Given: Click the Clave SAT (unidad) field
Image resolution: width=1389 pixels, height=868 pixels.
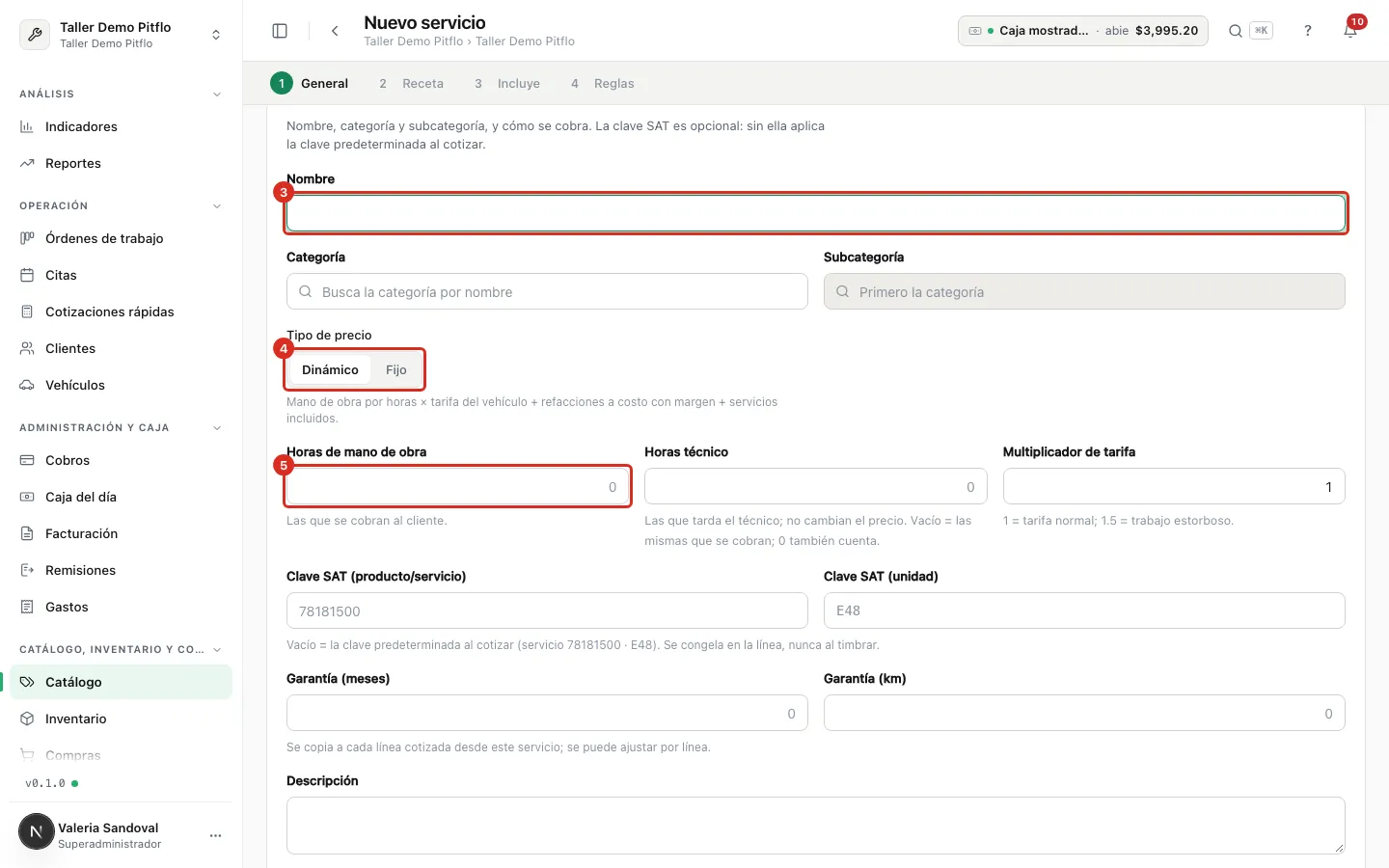Looking at the screenshot, I should click(1084, 610).
